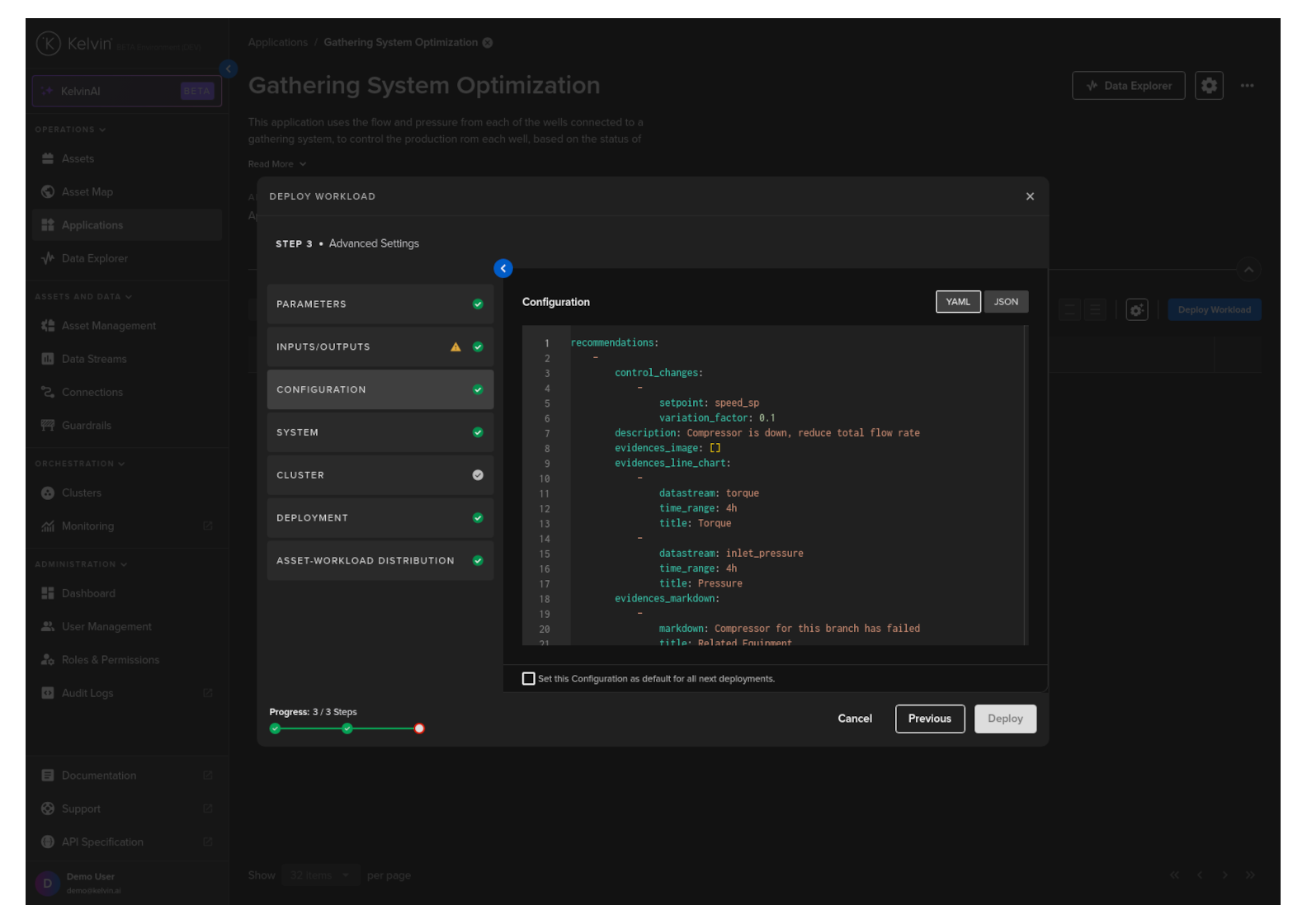
Task: Close the Deploy Workload dialog
Action: point(1030,196)
